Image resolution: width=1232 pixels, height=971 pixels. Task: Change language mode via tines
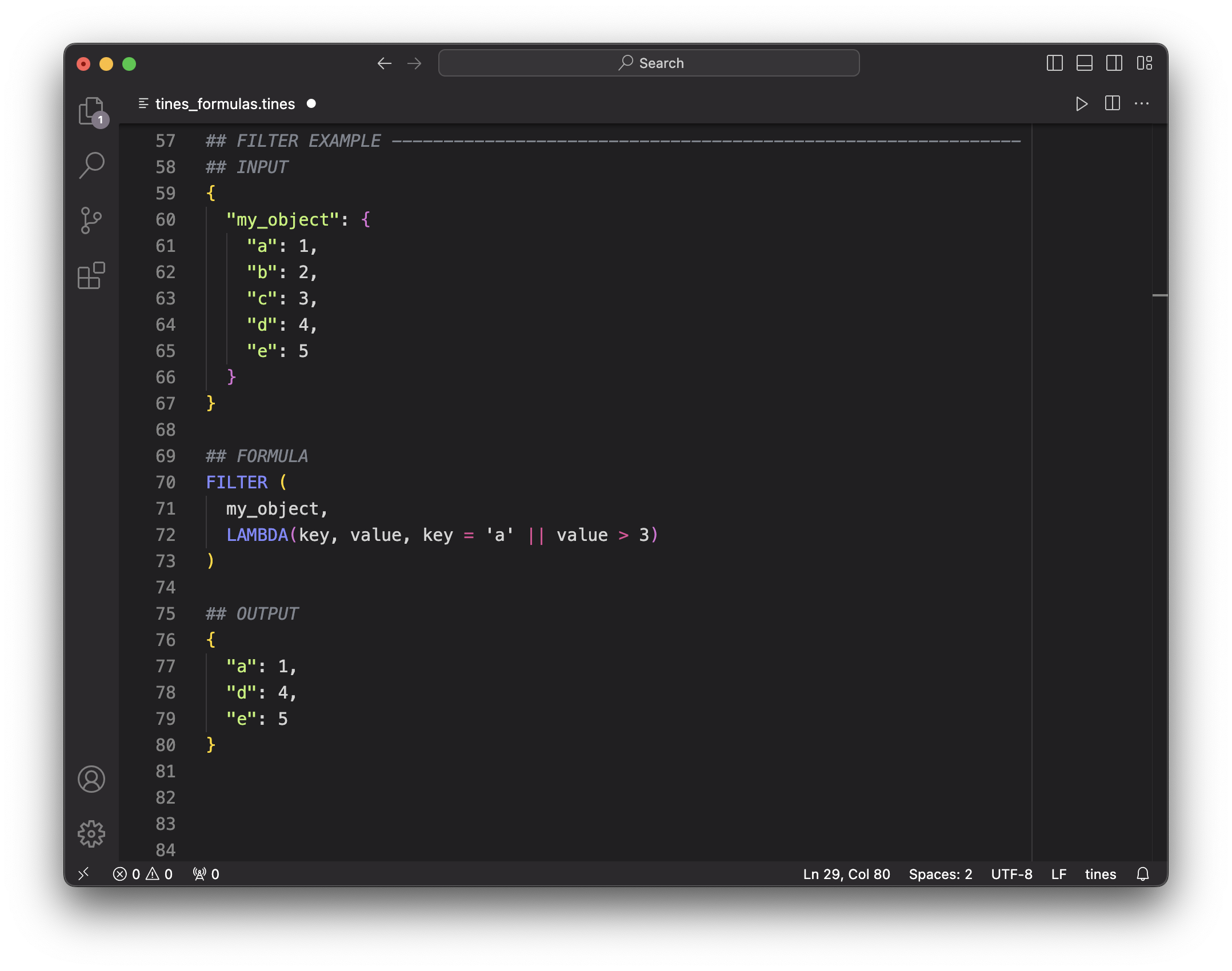coord(1100,874)
